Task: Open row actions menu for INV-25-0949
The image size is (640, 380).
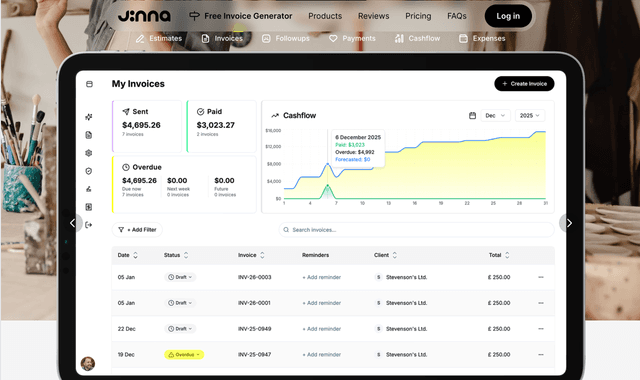Action: click(541, 329)
